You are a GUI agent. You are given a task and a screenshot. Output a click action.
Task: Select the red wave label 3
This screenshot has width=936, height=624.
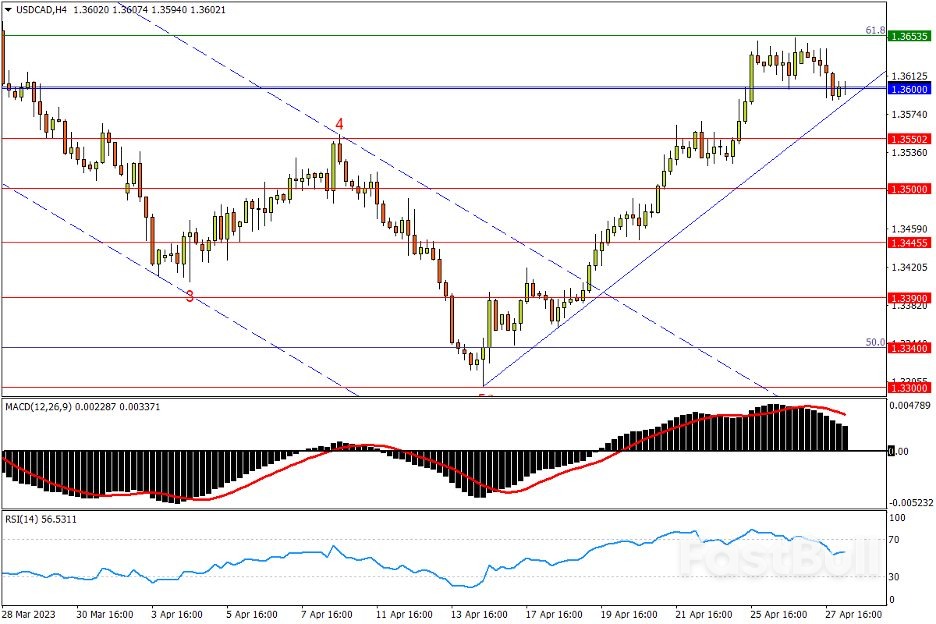(x=189, y=295)
